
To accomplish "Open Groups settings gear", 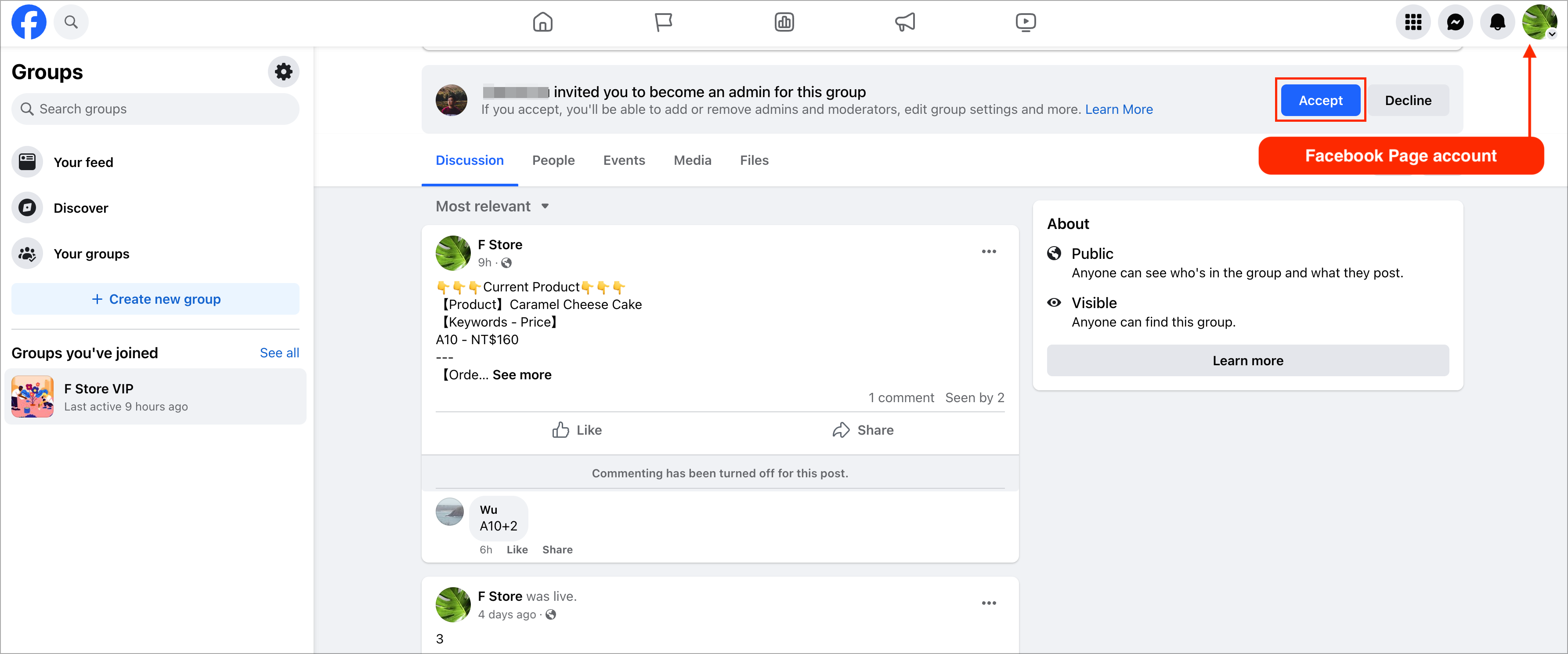I will (x=283, y=72).
